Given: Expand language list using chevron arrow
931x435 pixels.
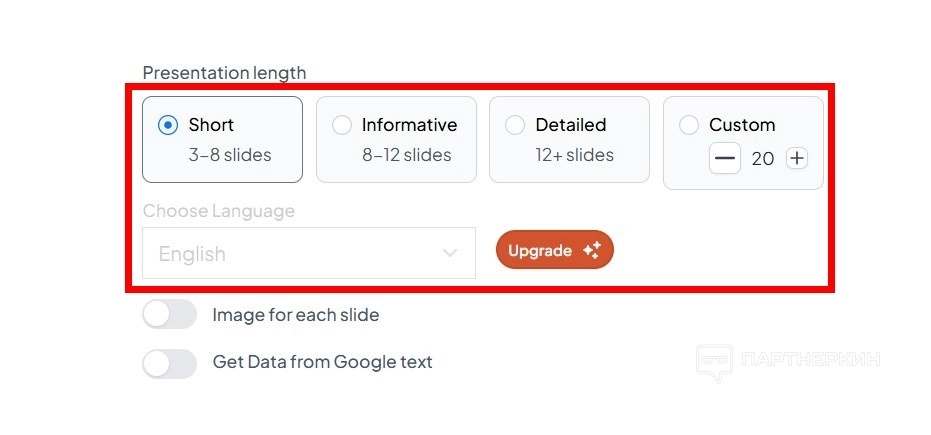Looking at the screenshot, I should point(450,253).
